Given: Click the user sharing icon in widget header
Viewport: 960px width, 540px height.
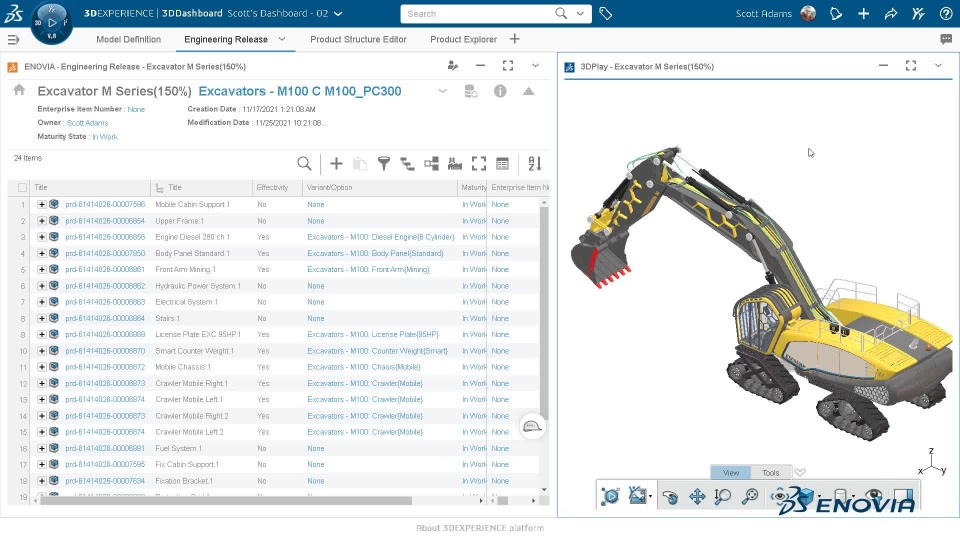Looking at the screenshot, I should coord(452,66).
